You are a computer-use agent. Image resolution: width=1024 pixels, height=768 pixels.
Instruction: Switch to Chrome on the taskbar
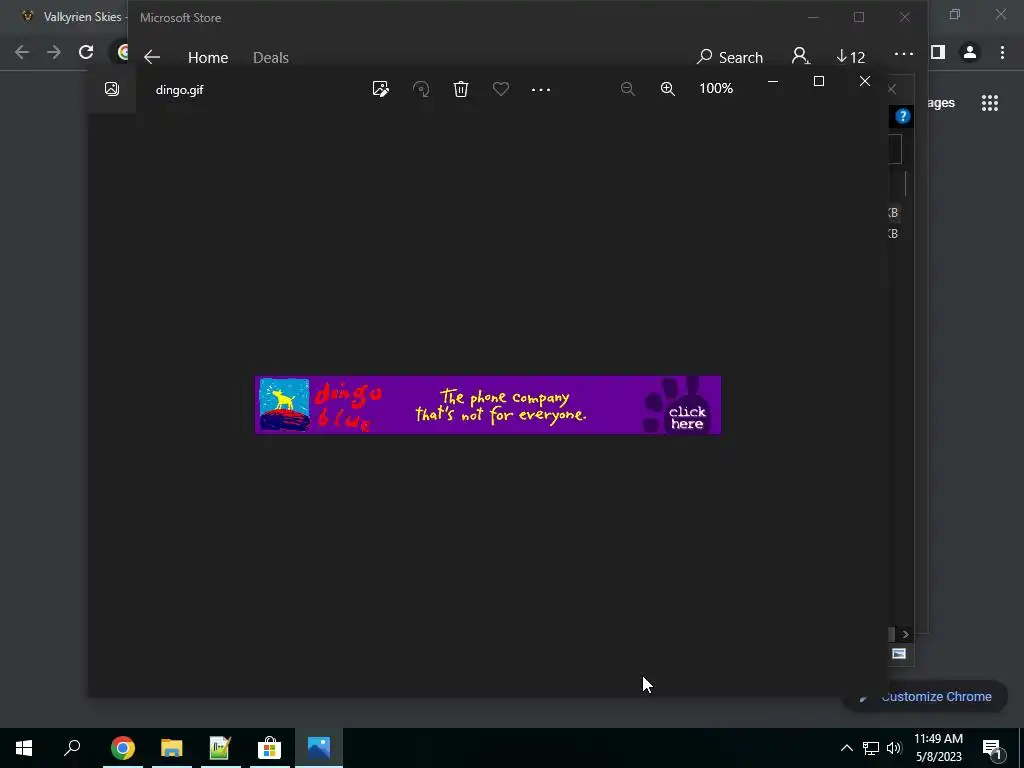coord(122,748)
